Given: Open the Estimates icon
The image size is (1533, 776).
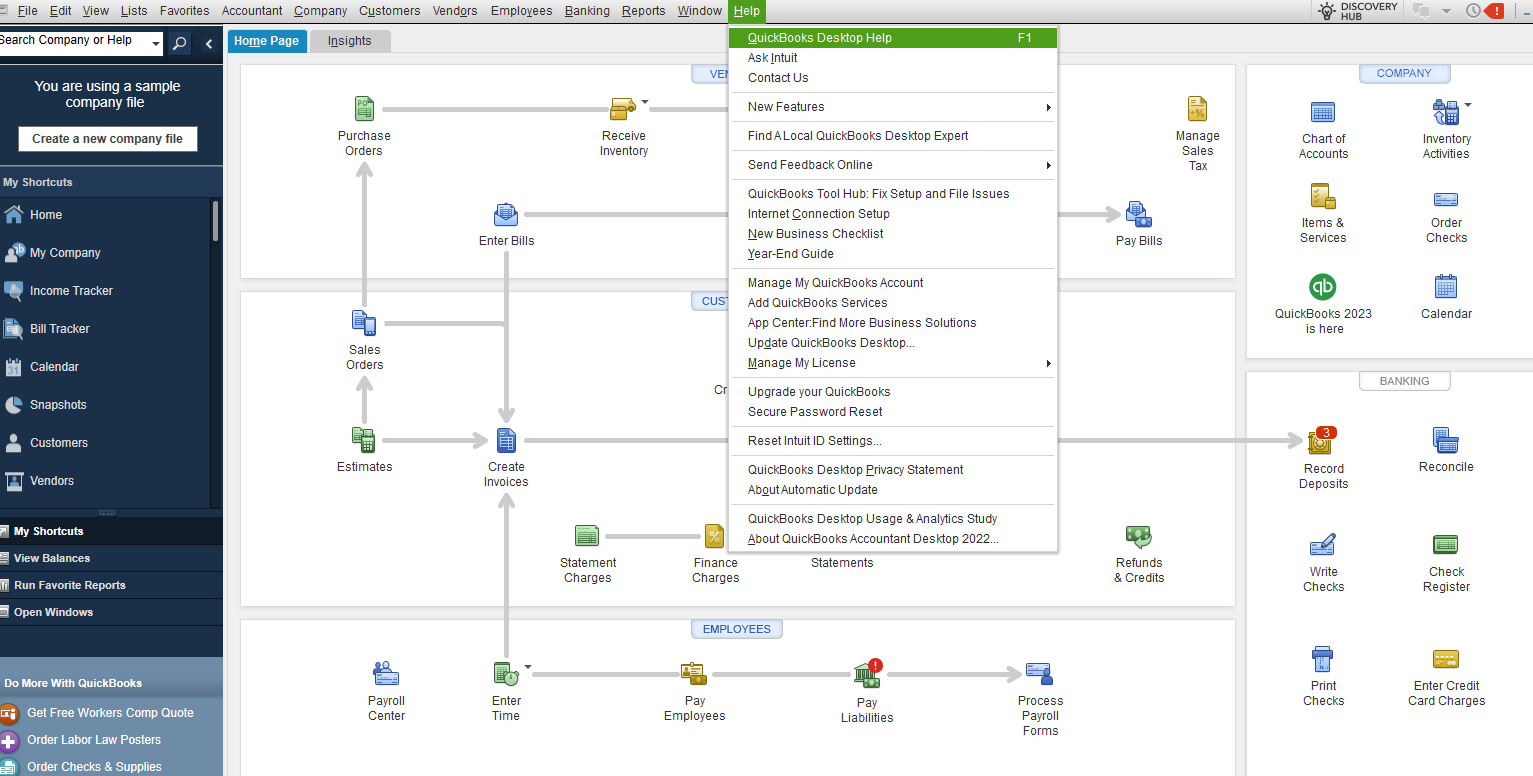Looking at the screenshot, I should (364, 440).
